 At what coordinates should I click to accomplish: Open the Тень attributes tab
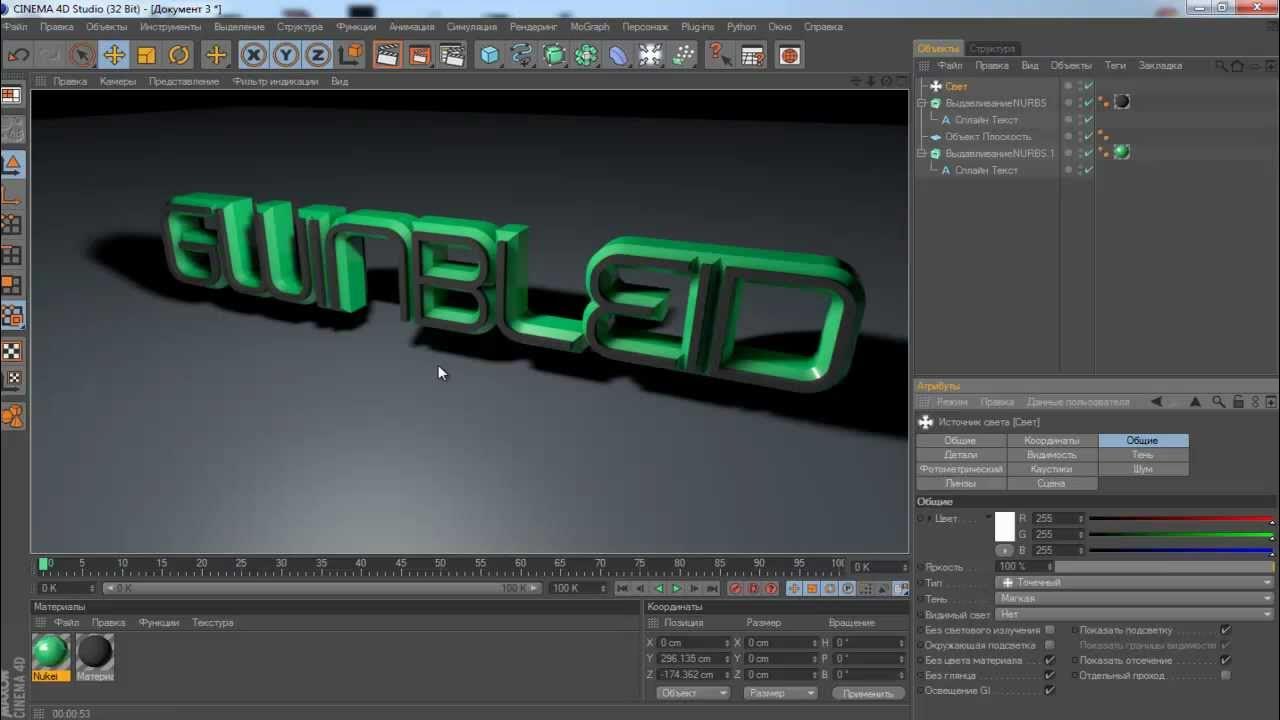pos(1143,455)
